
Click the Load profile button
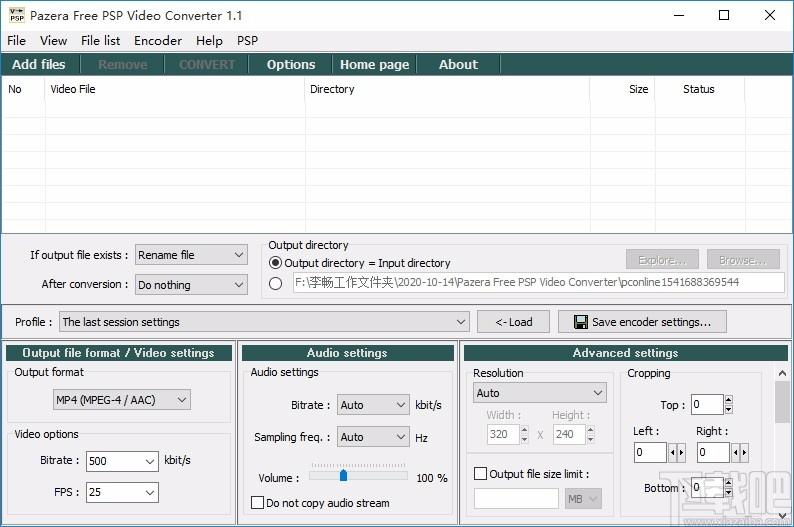[513, 322]
